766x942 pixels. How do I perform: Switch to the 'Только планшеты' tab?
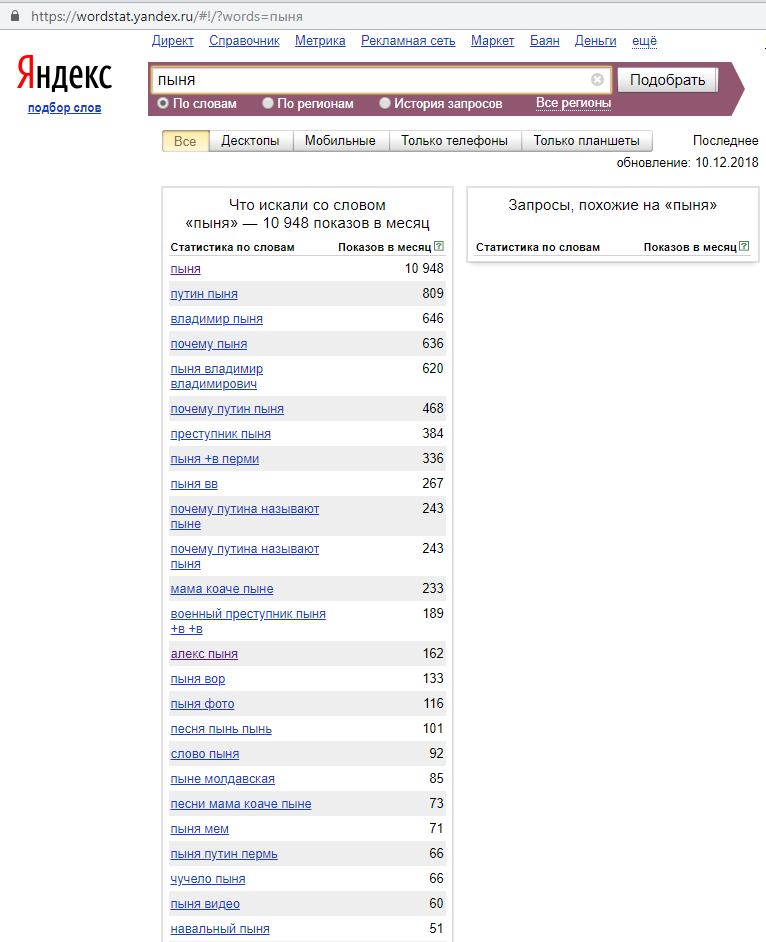click(586, 141)
